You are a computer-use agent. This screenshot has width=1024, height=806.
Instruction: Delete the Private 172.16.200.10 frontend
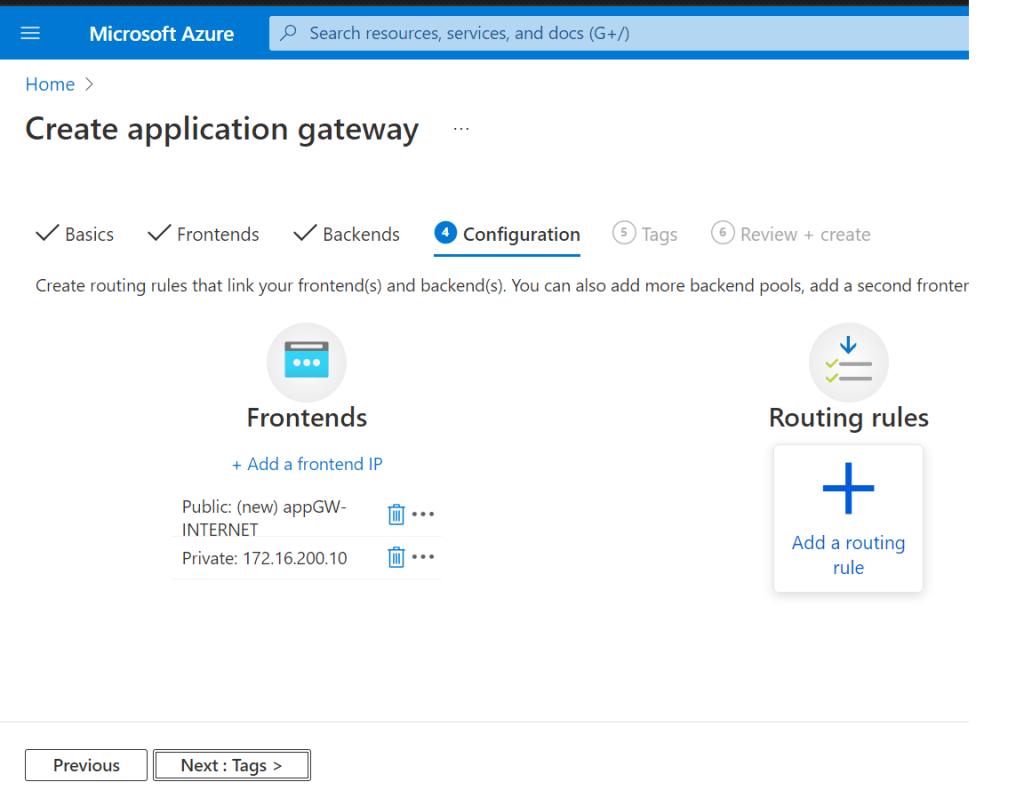[396, 557]
